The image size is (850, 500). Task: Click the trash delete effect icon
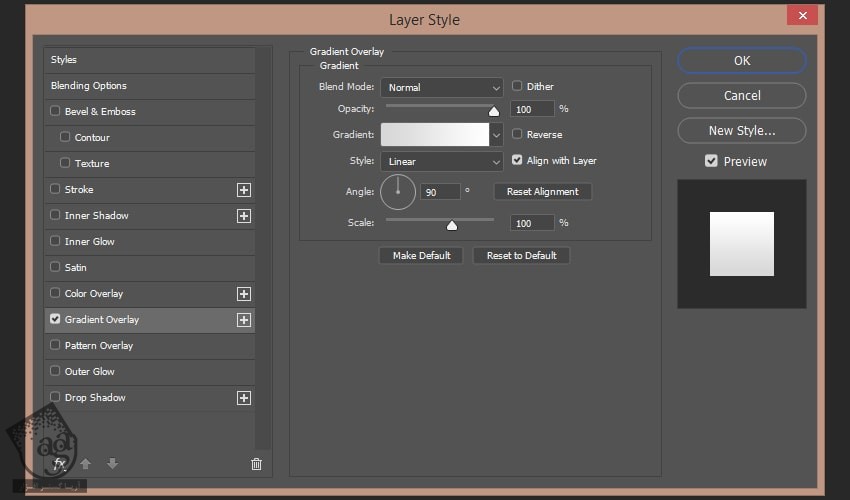[x=256, y=463]
